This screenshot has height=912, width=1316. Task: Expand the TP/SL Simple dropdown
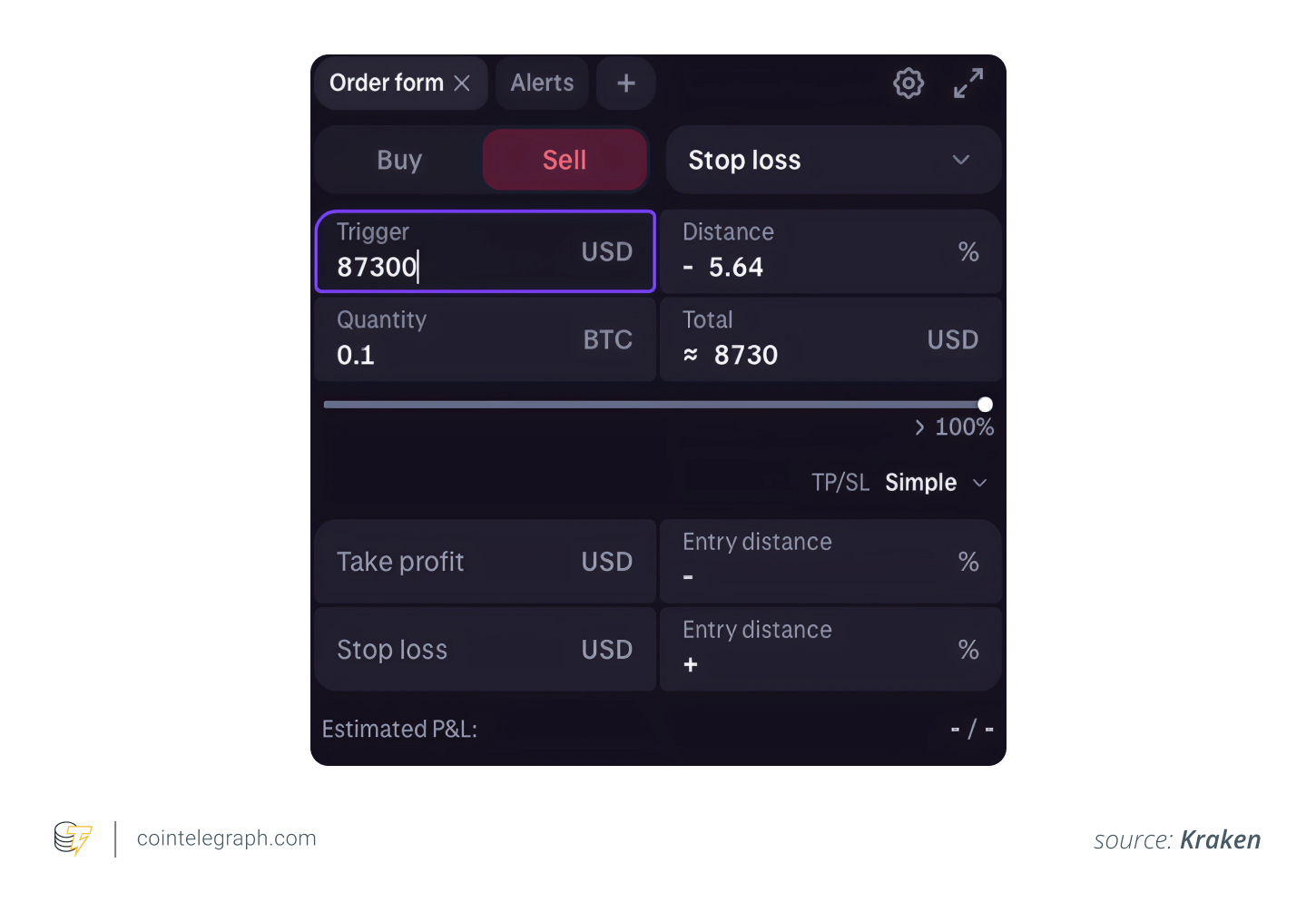(979, 482)
